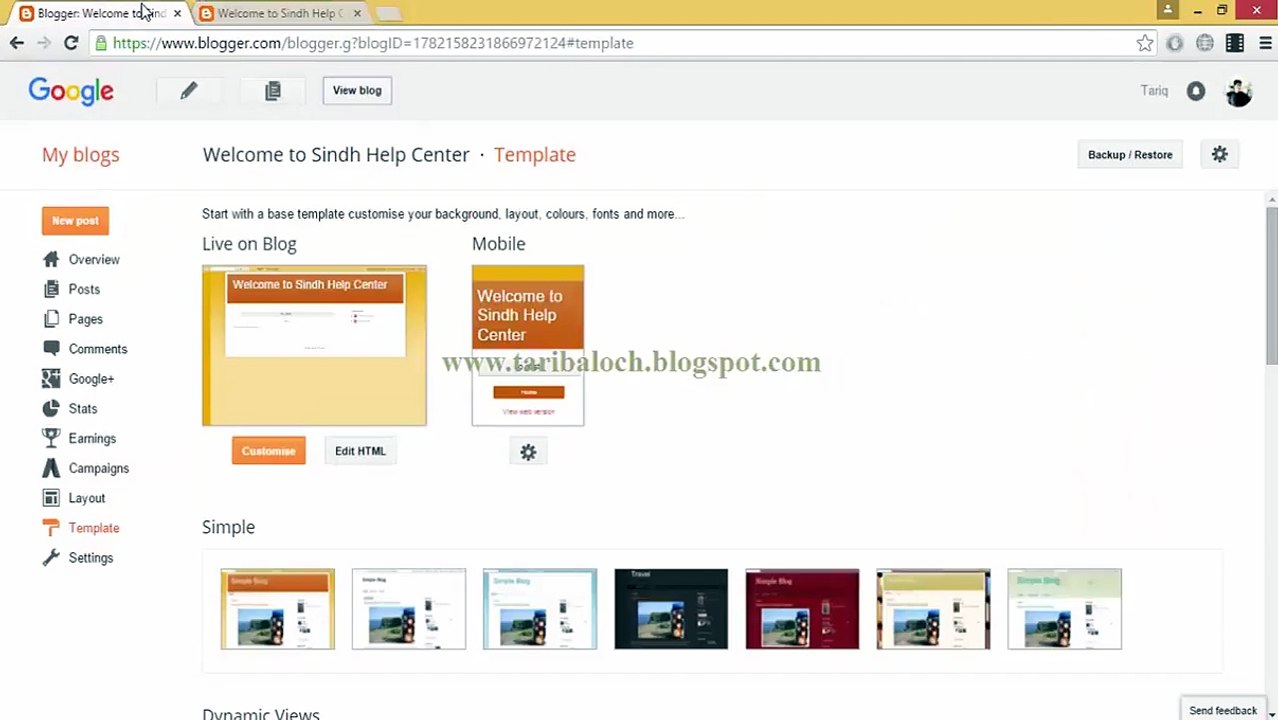Open mobile template settings gear
The height and width of the screenshot is (720, 1278).
tap(528, 452)
